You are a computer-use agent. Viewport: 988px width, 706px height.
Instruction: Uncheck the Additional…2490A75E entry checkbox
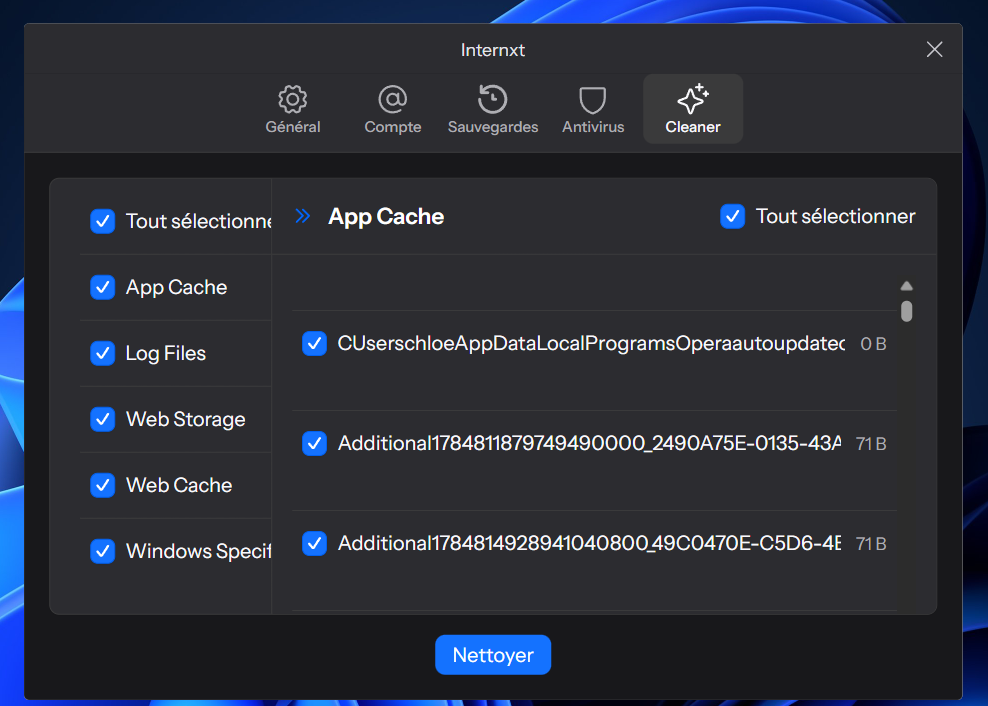[x=314, y=444]
